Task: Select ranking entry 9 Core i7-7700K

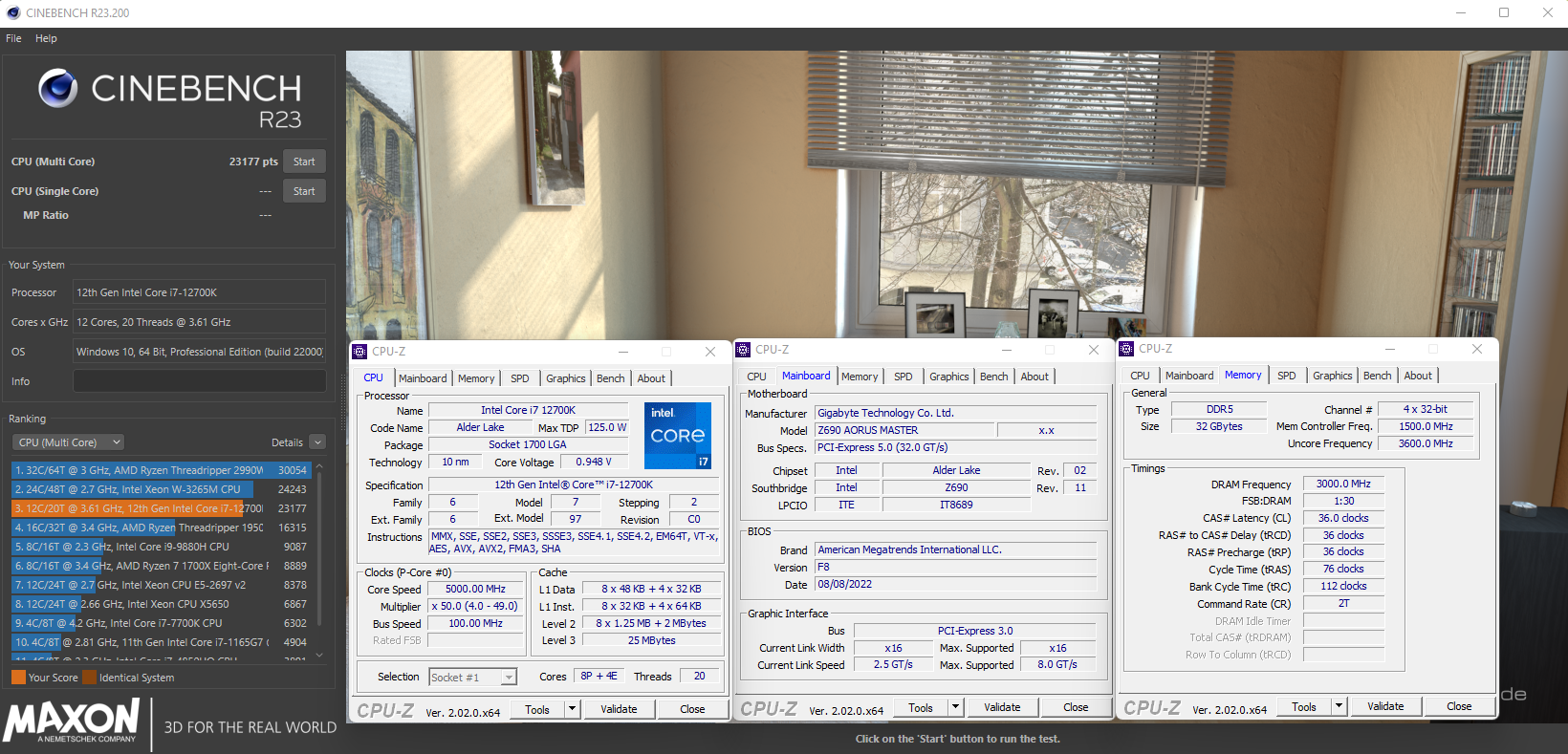Action: click(x=161, y=623)
